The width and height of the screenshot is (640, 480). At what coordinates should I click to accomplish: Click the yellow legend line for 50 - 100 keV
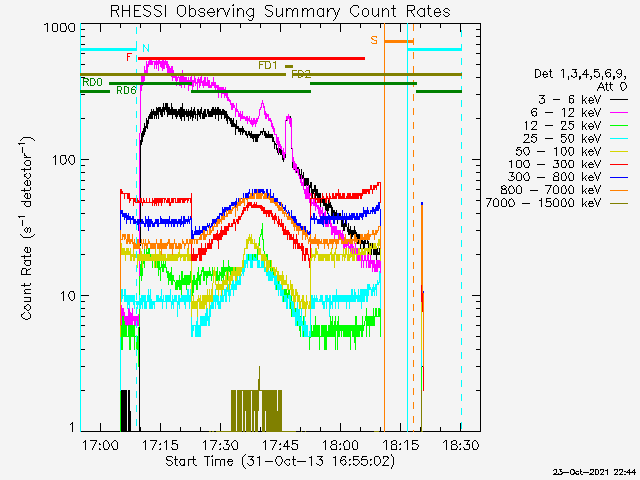click(619, 151)
